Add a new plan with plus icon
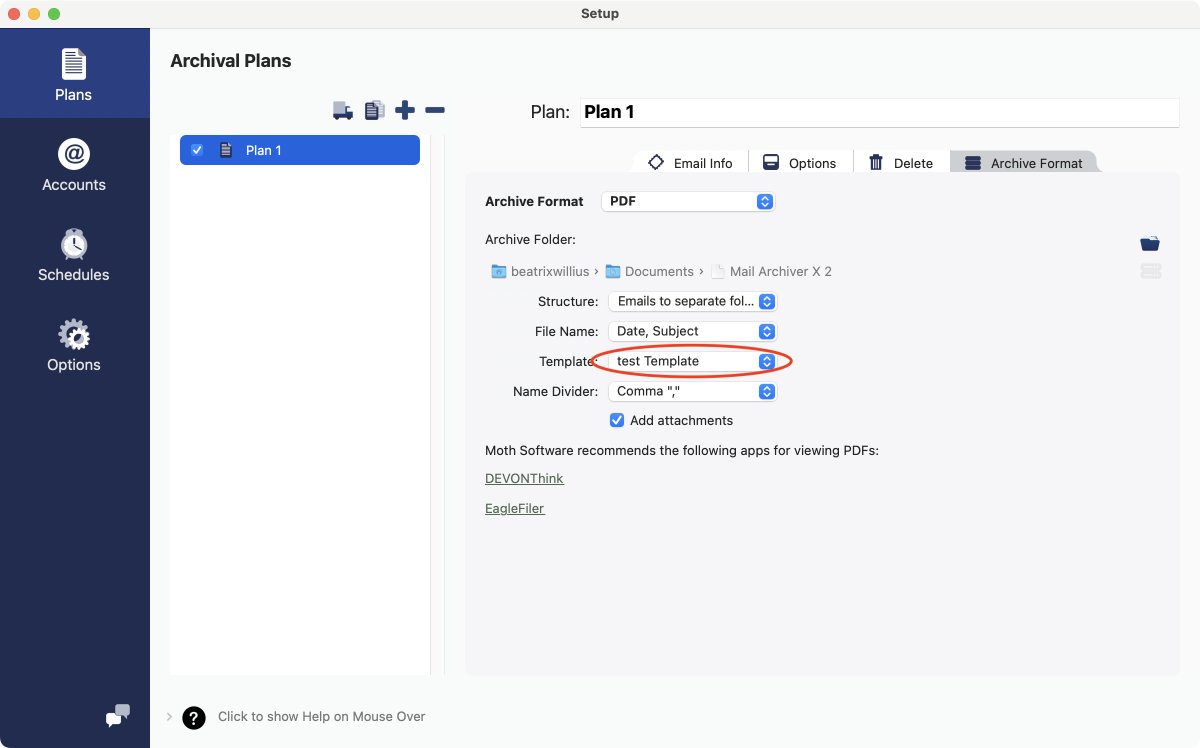 [405, 110]
